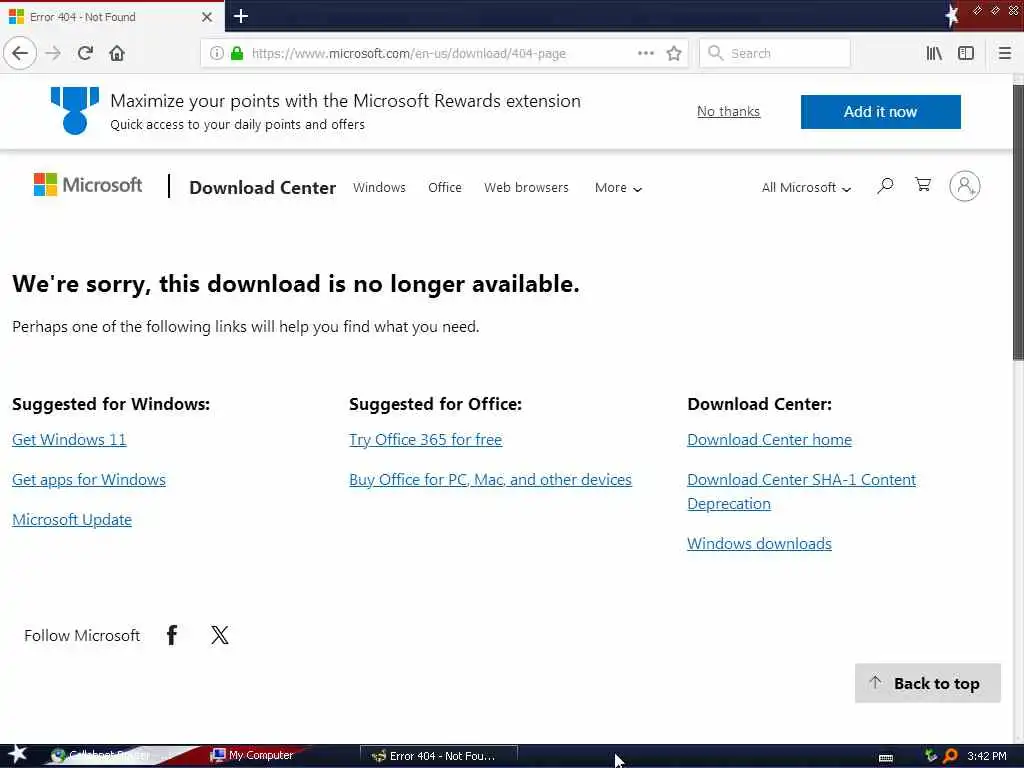Open the Download Center home link

point(769,440)
